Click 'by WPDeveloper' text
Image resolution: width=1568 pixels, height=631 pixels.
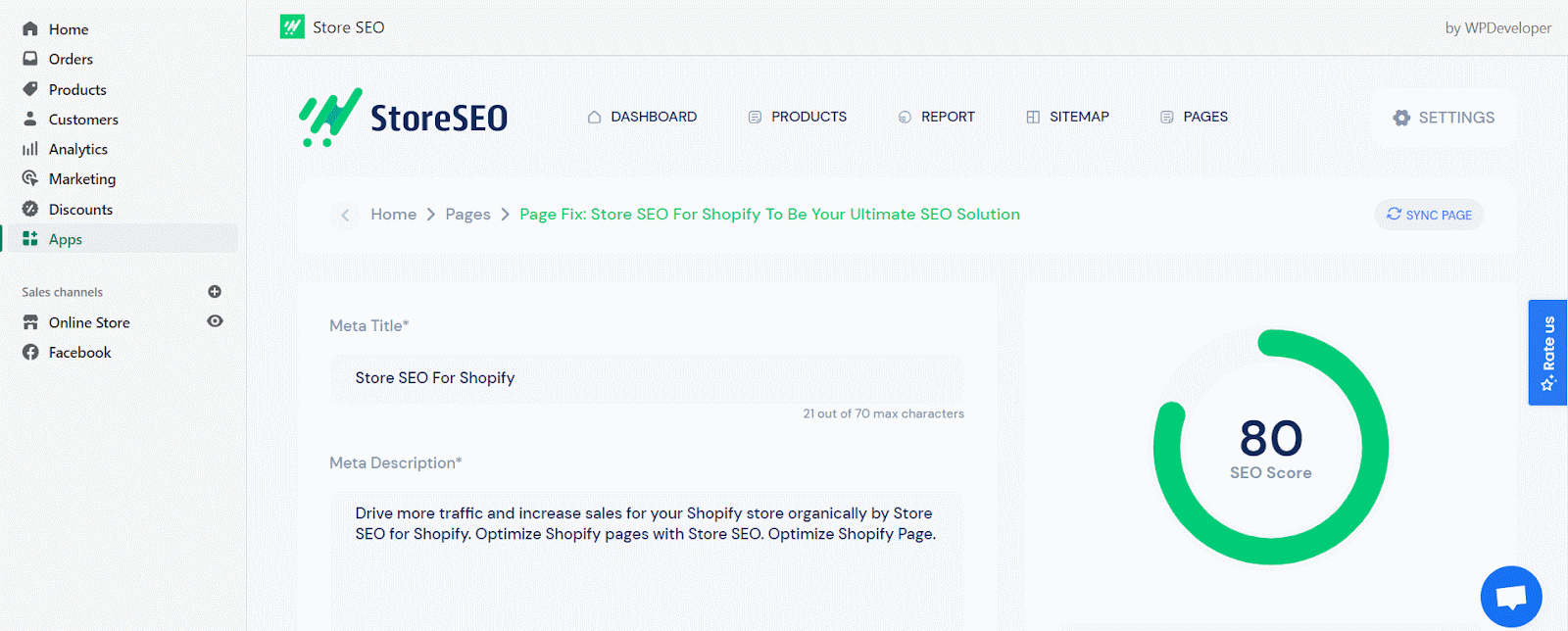(1498, 27)
